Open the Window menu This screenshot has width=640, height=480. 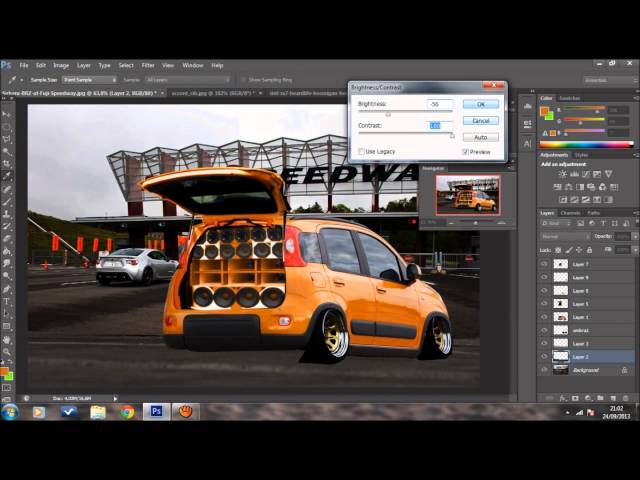(193, 65)
